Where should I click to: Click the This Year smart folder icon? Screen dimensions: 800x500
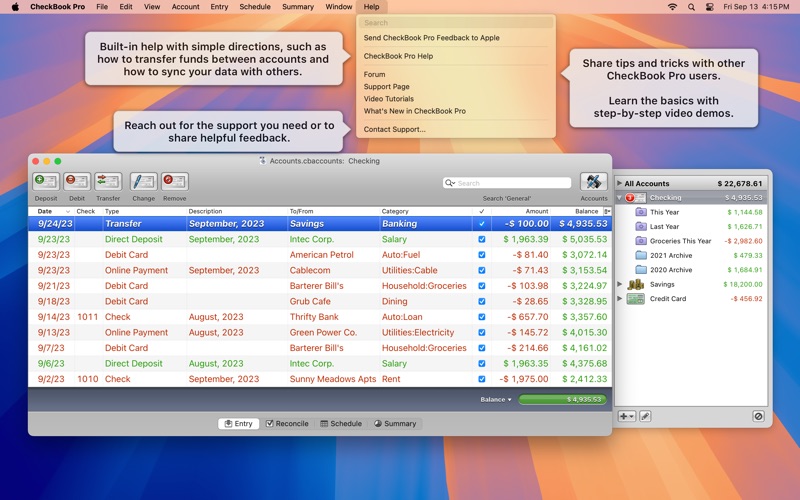[641, 212]
